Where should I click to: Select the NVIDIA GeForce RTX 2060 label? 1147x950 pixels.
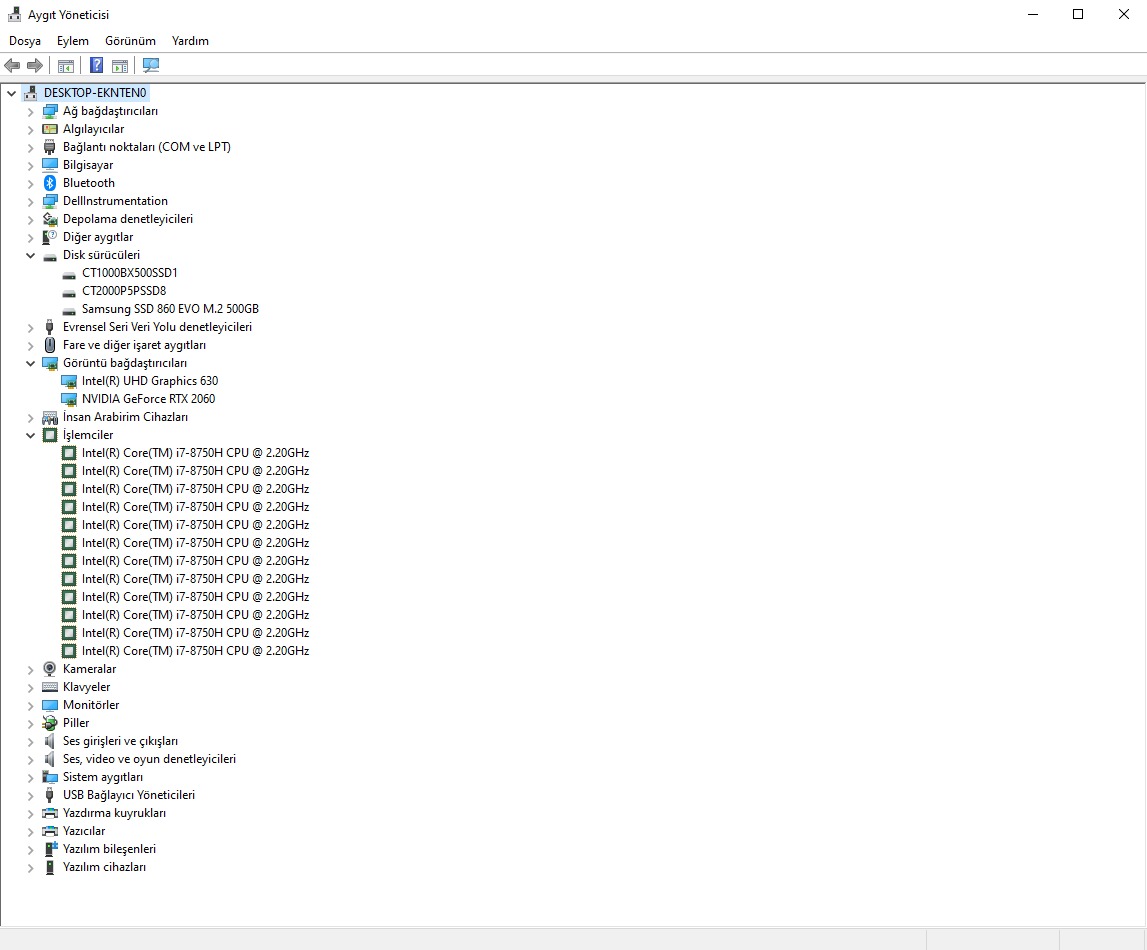coord(148,399)
